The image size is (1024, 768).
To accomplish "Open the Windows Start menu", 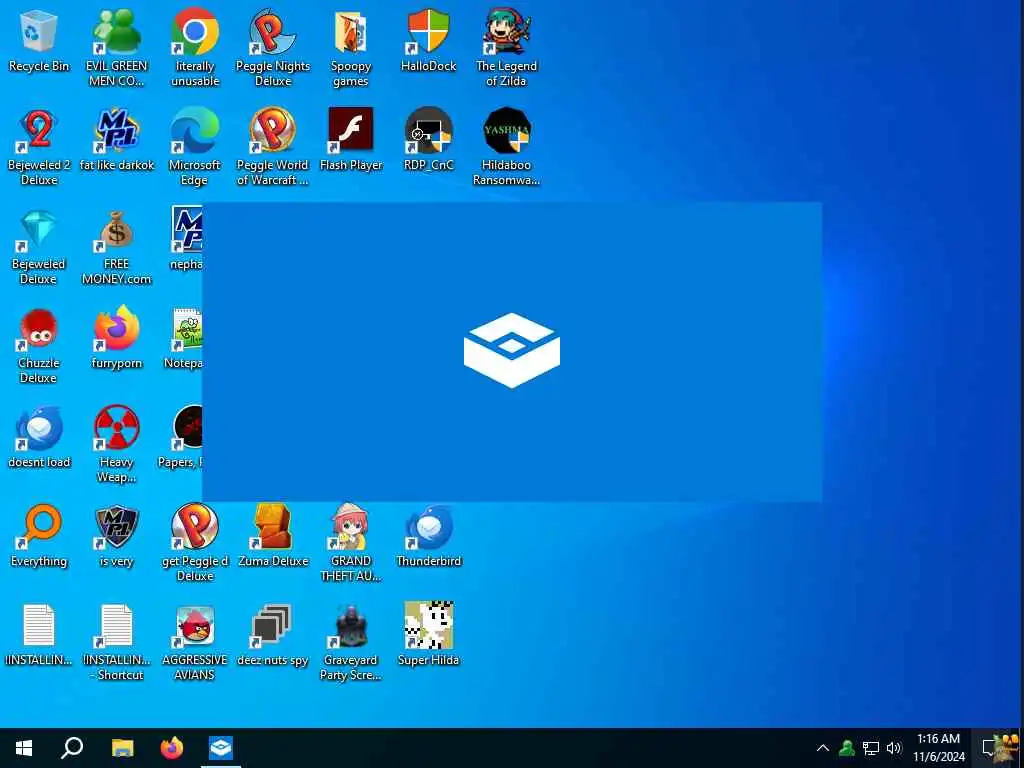I will click(x=24, y=748).
